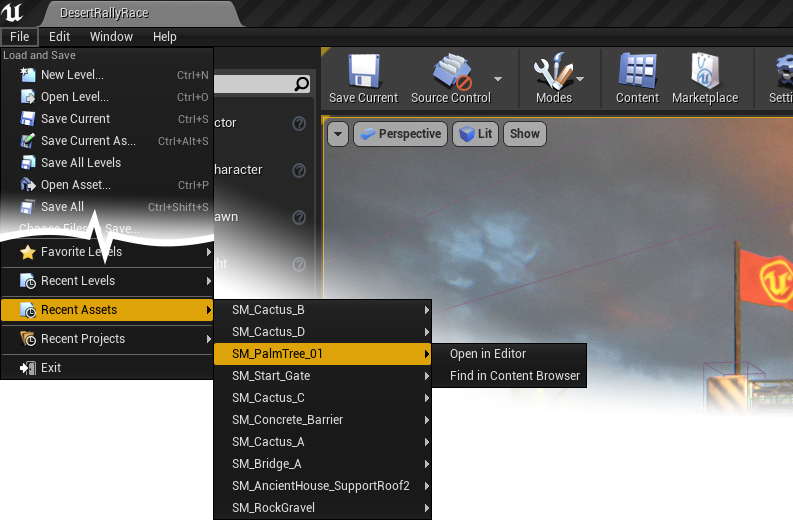
Task: Select SM_Start_Gate from recent assets
Action: pyautogui.click(x=271, y=376)
